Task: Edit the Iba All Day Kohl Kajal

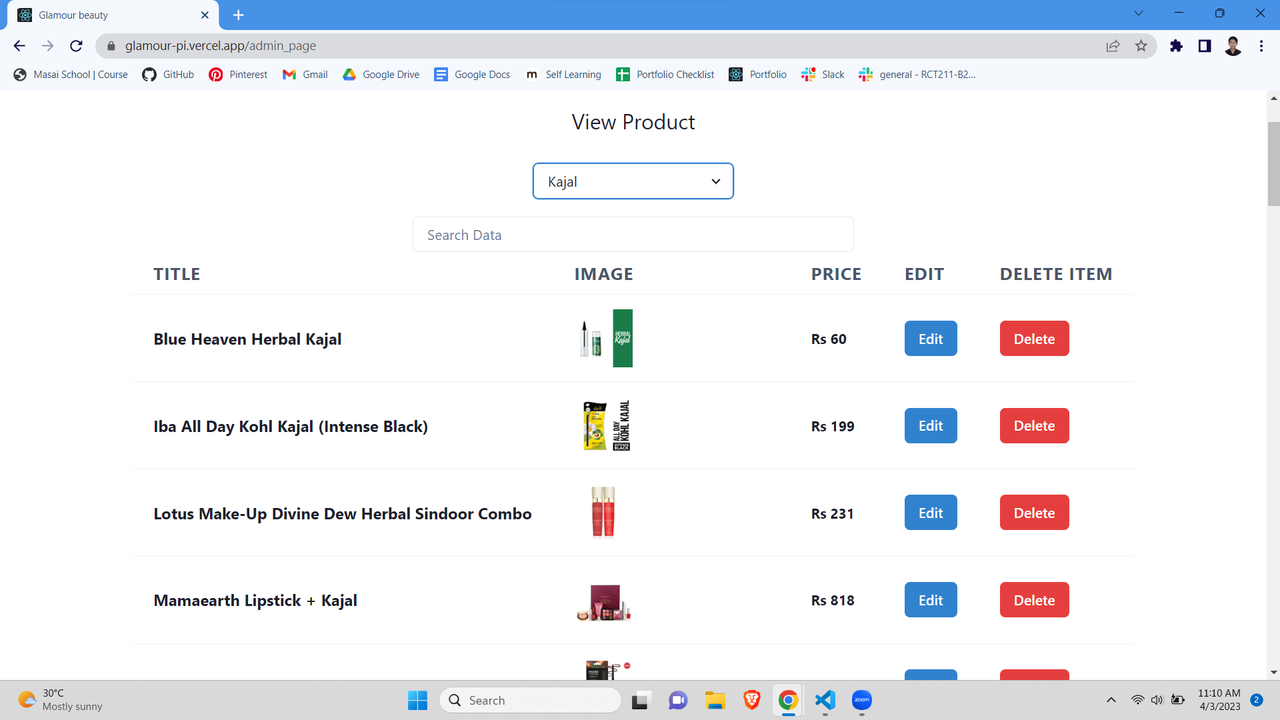Action: [x=931, y=425]
